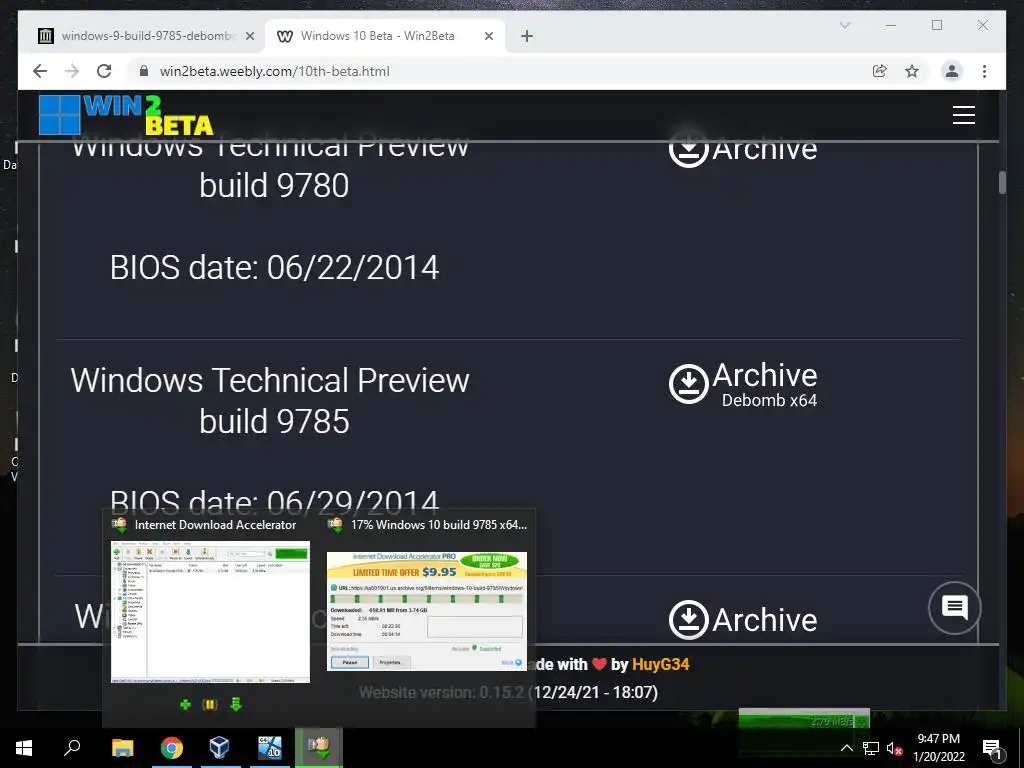Click the page vertical scrollbar thumb

click(x=1002, y=182)
